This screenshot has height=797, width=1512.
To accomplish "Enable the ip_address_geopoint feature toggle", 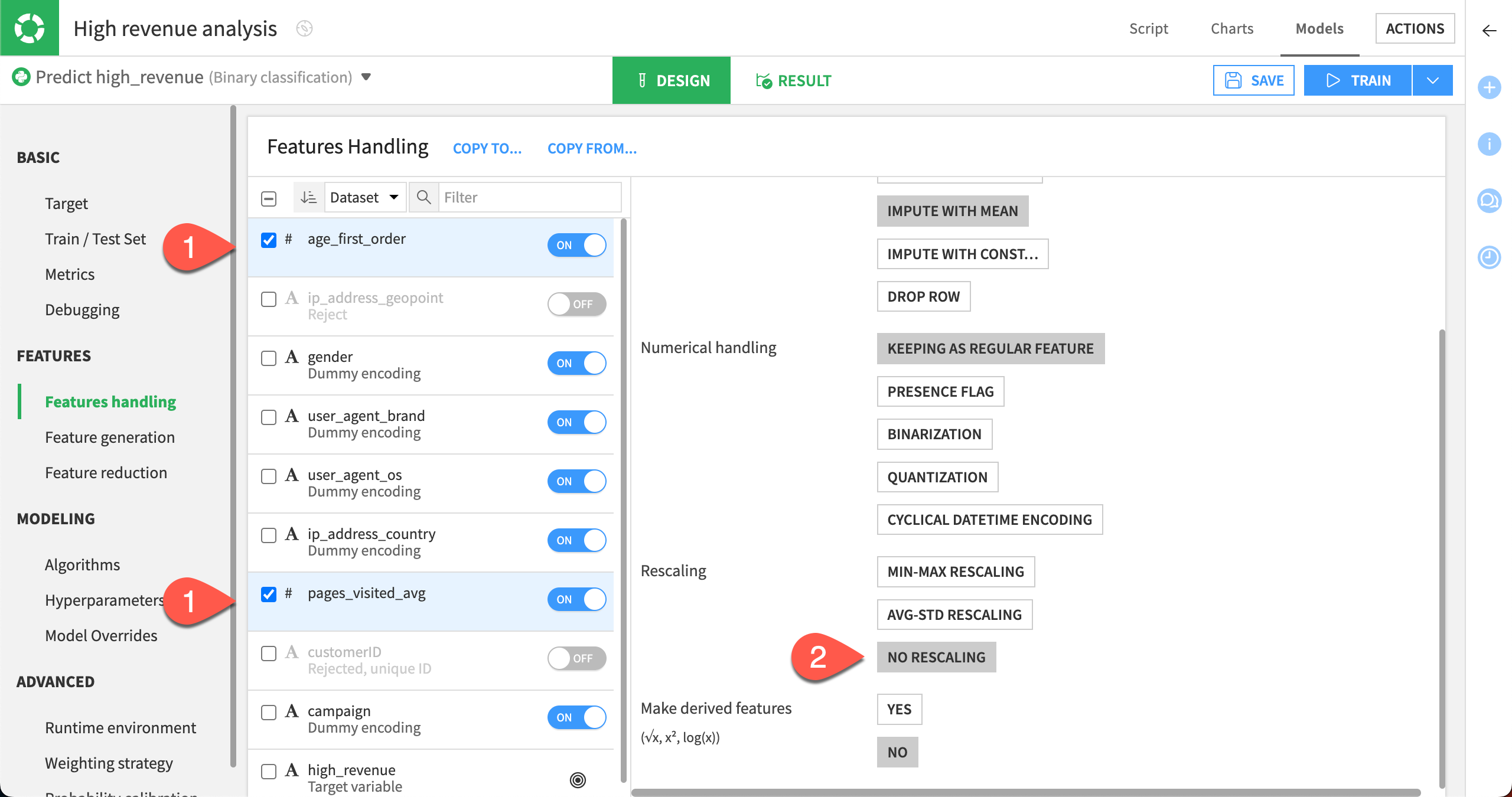I will coord(577,304).
